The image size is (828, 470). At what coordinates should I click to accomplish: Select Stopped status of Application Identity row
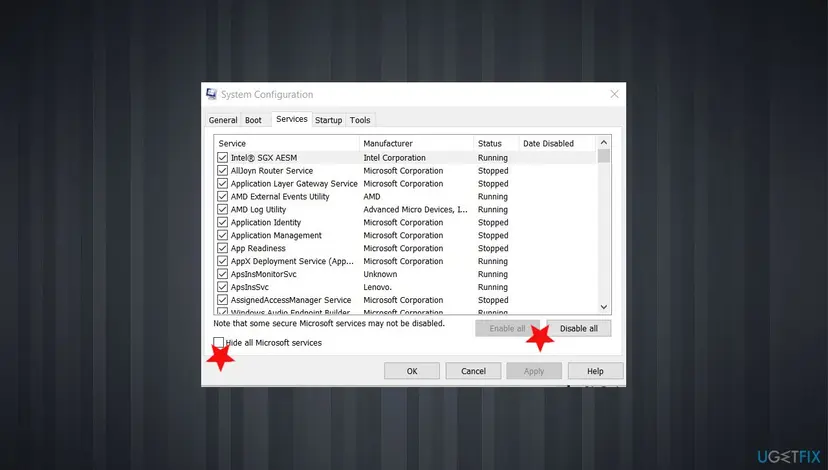[493, 222]
